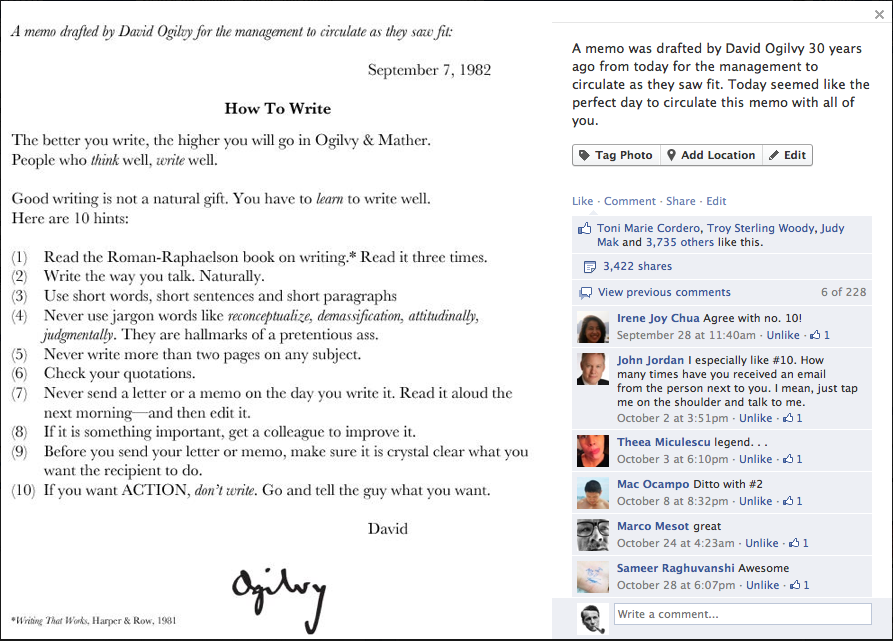893x641 pixels.
Task: Click the "6 of 228" comment count
Action: click(x=843, y=292)
